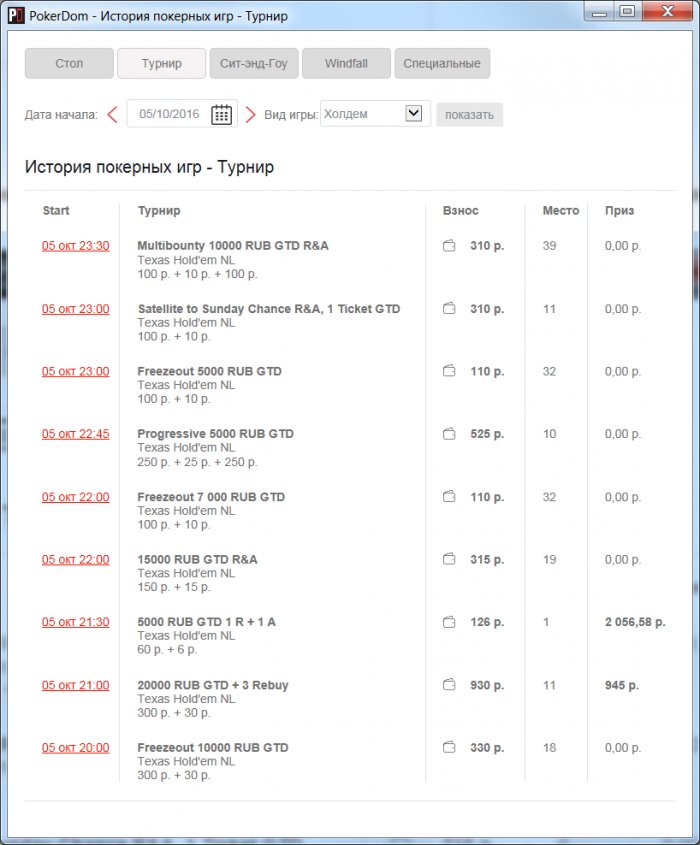Click wallet icon in Freezeout 7 000 RUB row
The height and width of the screenshot is (845, 700).
[449, 496]
